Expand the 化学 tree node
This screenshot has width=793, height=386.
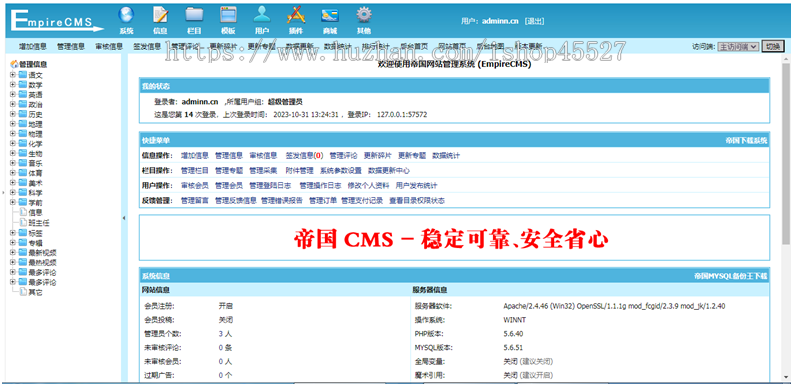13,143
